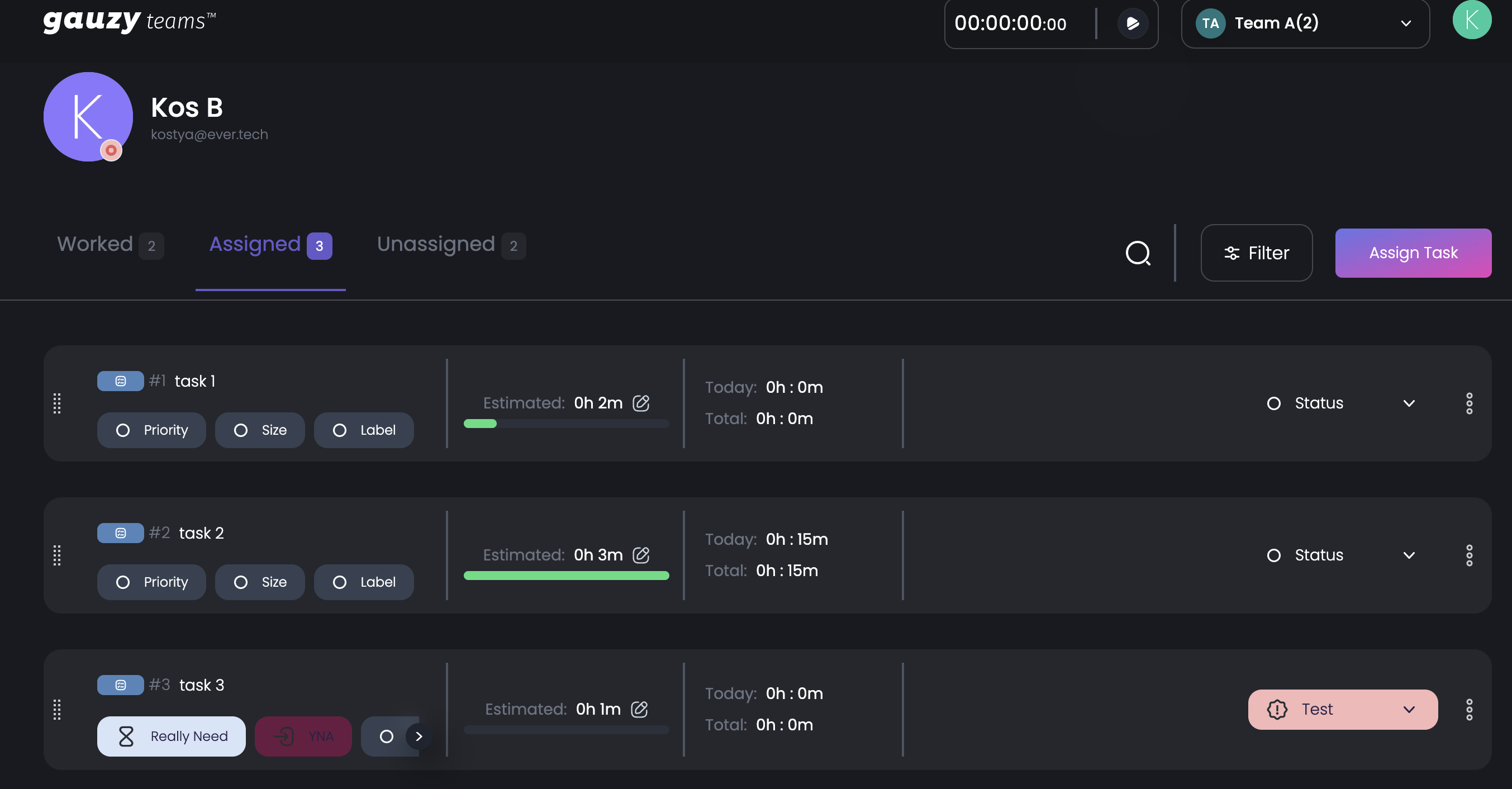Switch to the Unassigned tab
The width and height of the screenshot is (1512, 789).
(451, 245)
